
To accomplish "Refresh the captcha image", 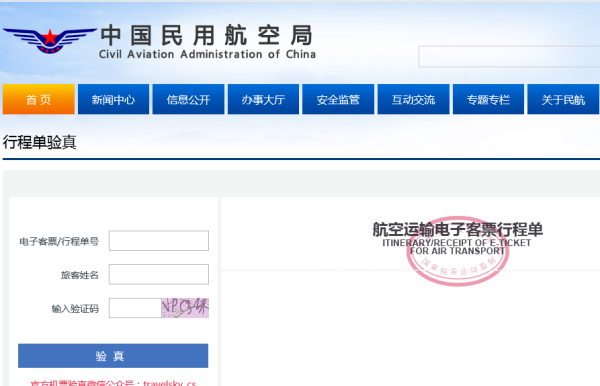I will 185,308.
